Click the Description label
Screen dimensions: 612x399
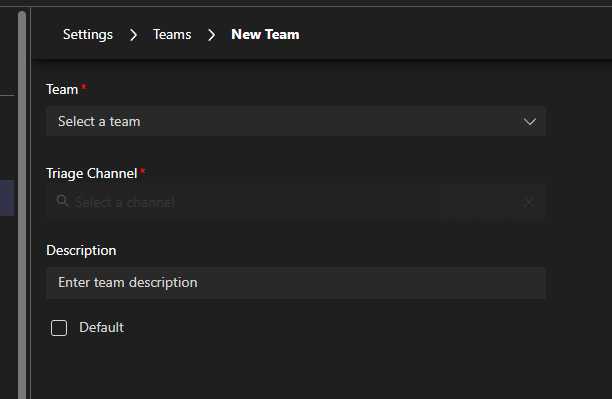point(81,250)
